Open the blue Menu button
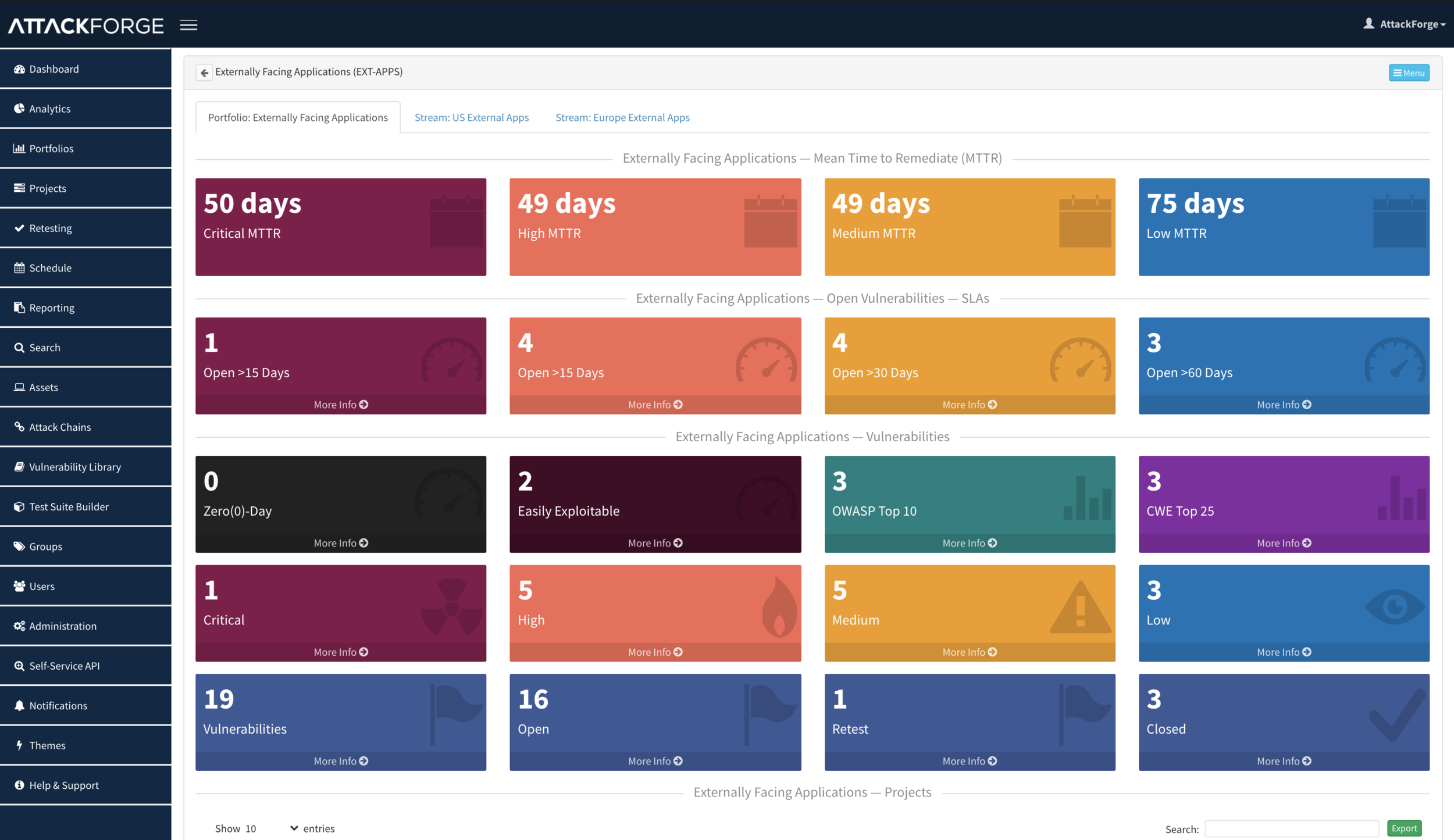Viewport: 1454px width, 840px height. (x=1408, y=73)
